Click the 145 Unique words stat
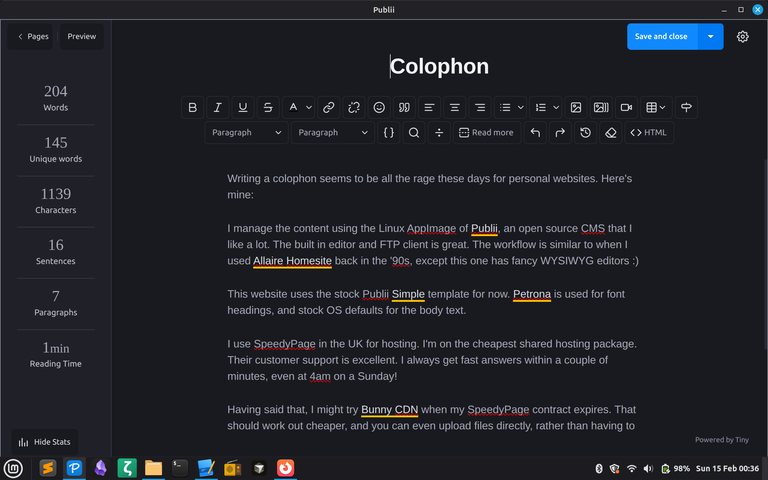768x480 pixels. click(x=56, y=149)
